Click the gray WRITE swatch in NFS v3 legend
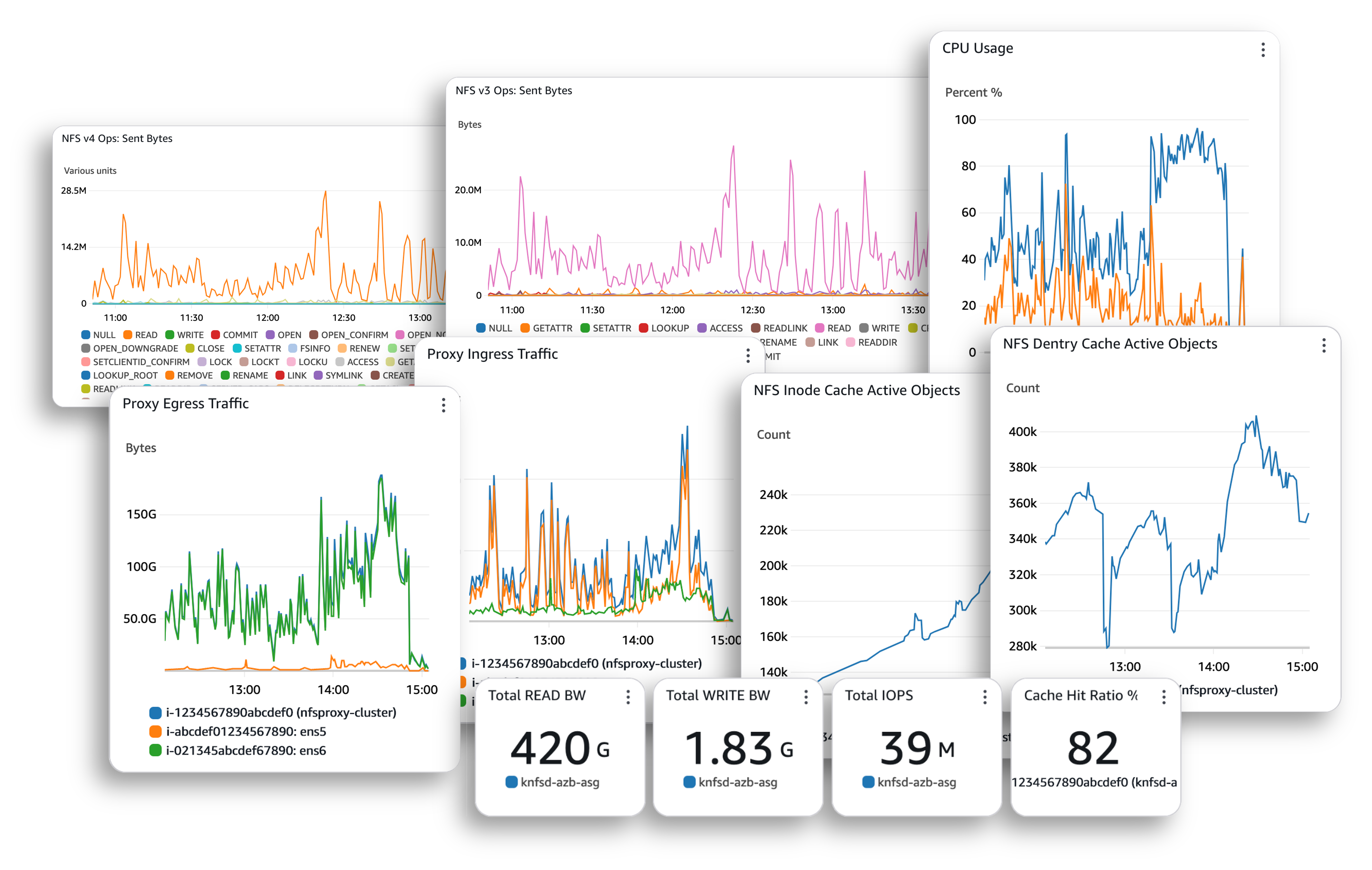 [x=864, y=328]
